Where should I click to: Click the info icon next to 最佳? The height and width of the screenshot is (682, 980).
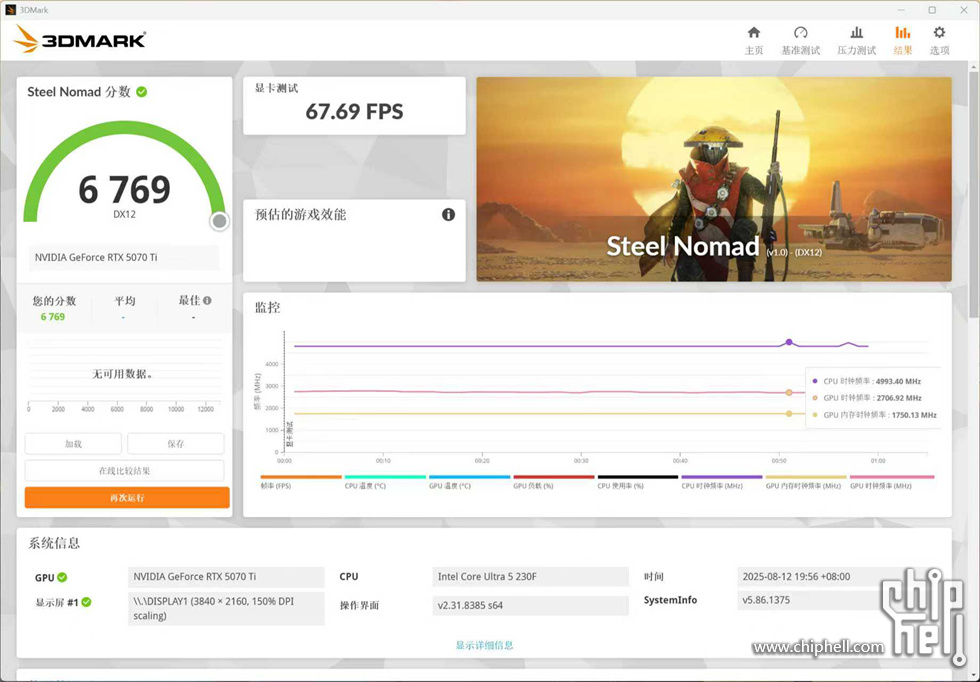(207, 300)
